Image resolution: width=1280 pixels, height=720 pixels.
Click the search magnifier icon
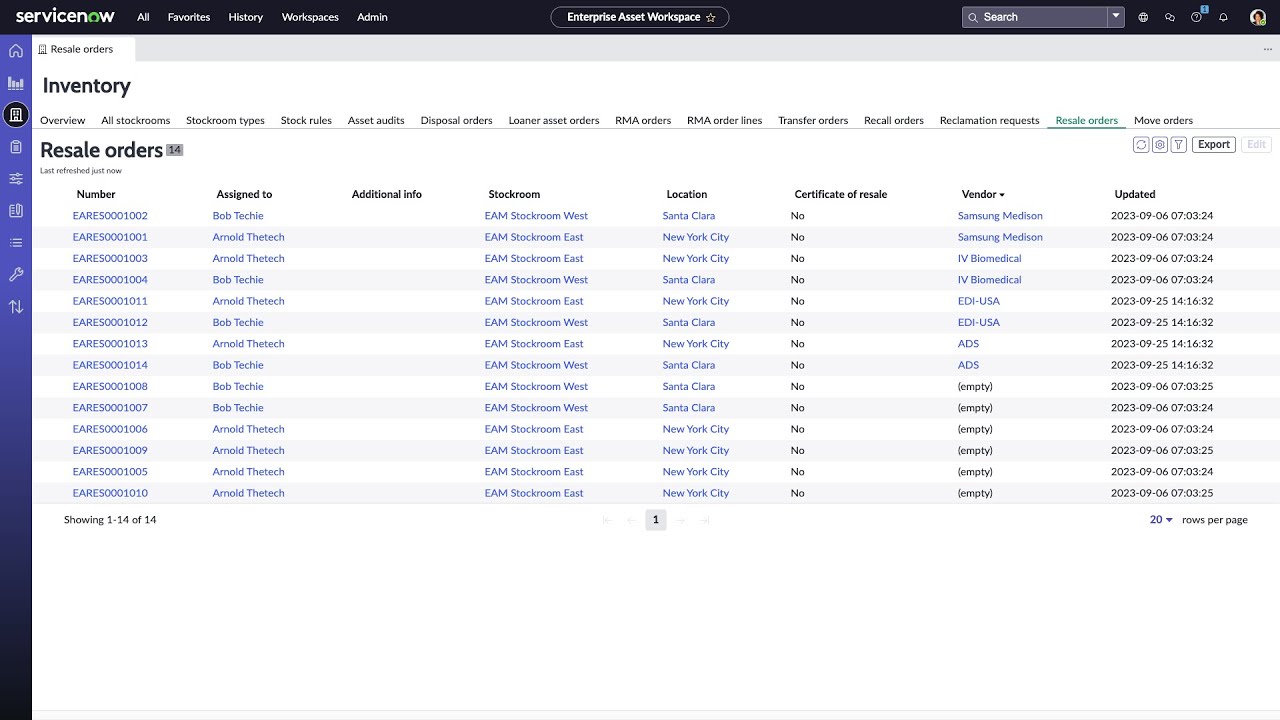point(973,17)
